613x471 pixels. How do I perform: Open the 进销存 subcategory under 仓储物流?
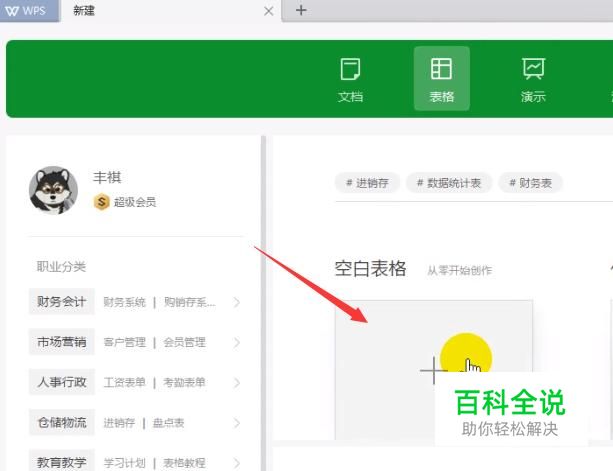[119, 423]
